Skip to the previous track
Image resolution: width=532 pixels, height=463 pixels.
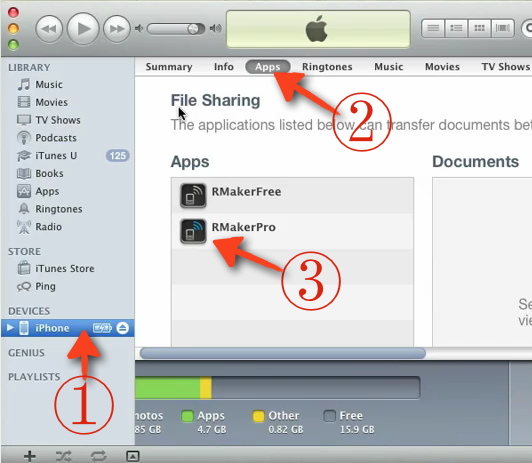tap(49, 29)
